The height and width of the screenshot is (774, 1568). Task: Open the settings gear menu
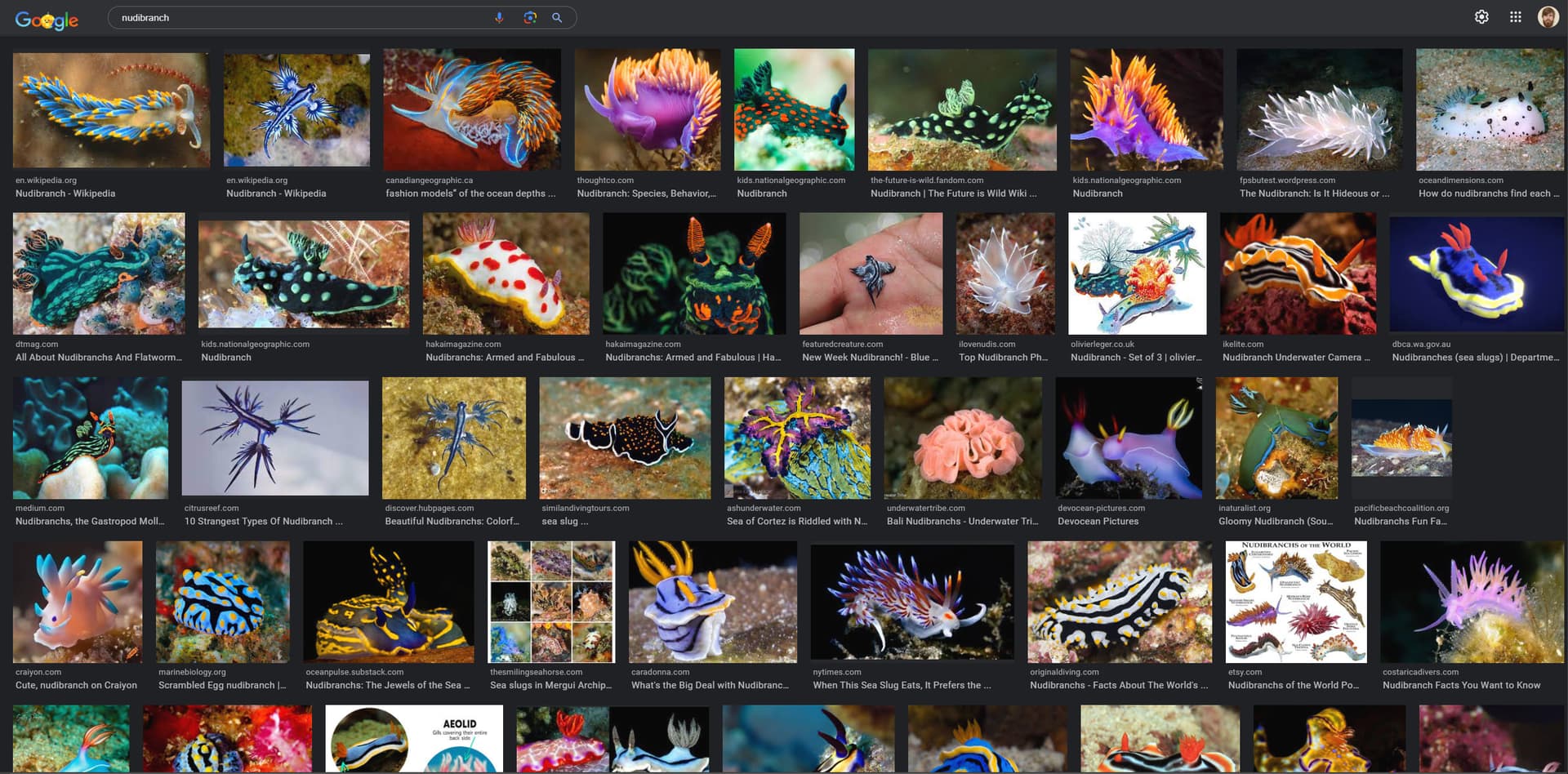point(1481,17)
